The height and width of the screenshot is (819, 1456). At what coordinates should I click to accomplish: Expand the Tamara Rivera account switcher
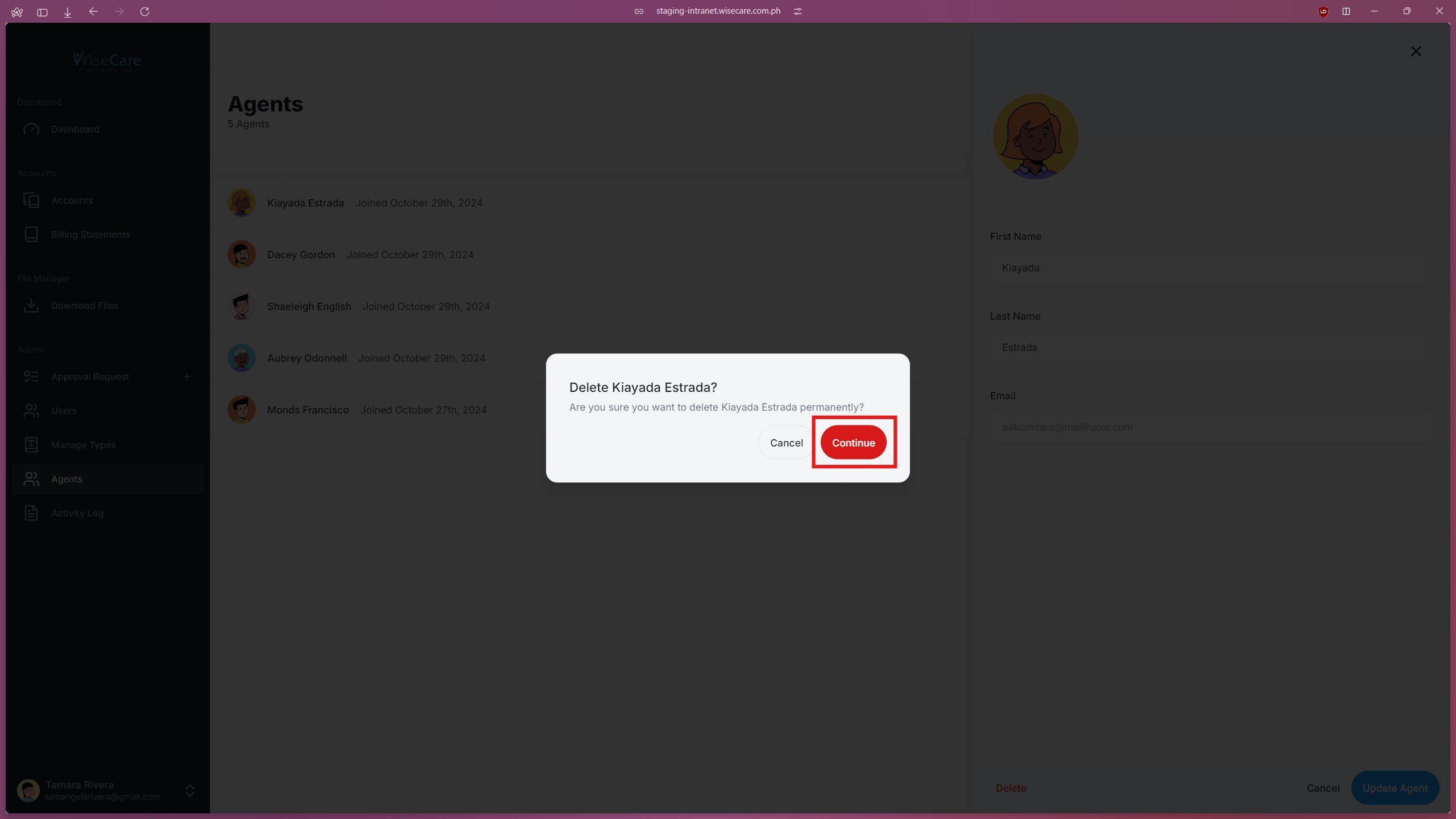[190, 791]
